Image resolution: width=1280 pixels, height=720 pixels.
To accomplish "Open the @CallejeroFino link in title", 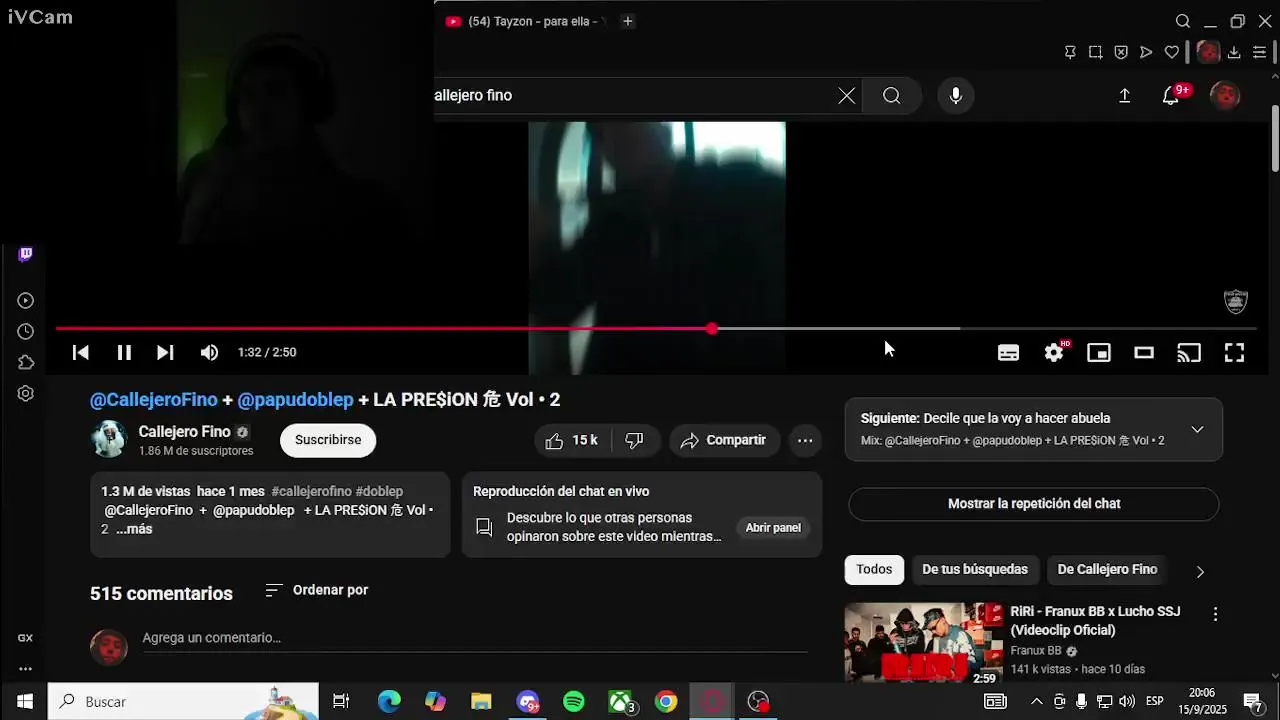I will pos(154,400).
